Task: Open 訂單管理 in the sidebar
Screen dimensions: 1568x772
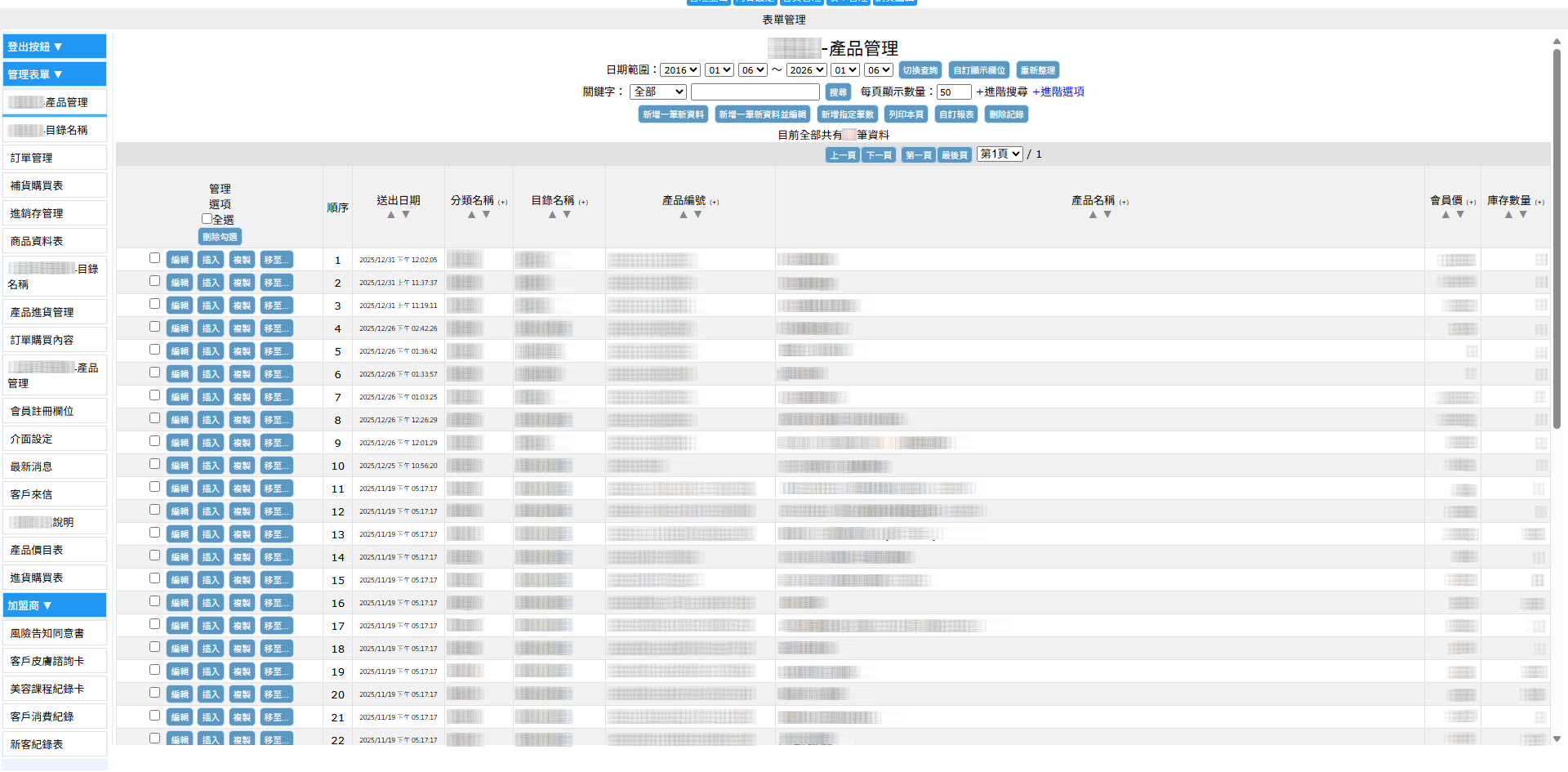Action: (x=55, y=158)
